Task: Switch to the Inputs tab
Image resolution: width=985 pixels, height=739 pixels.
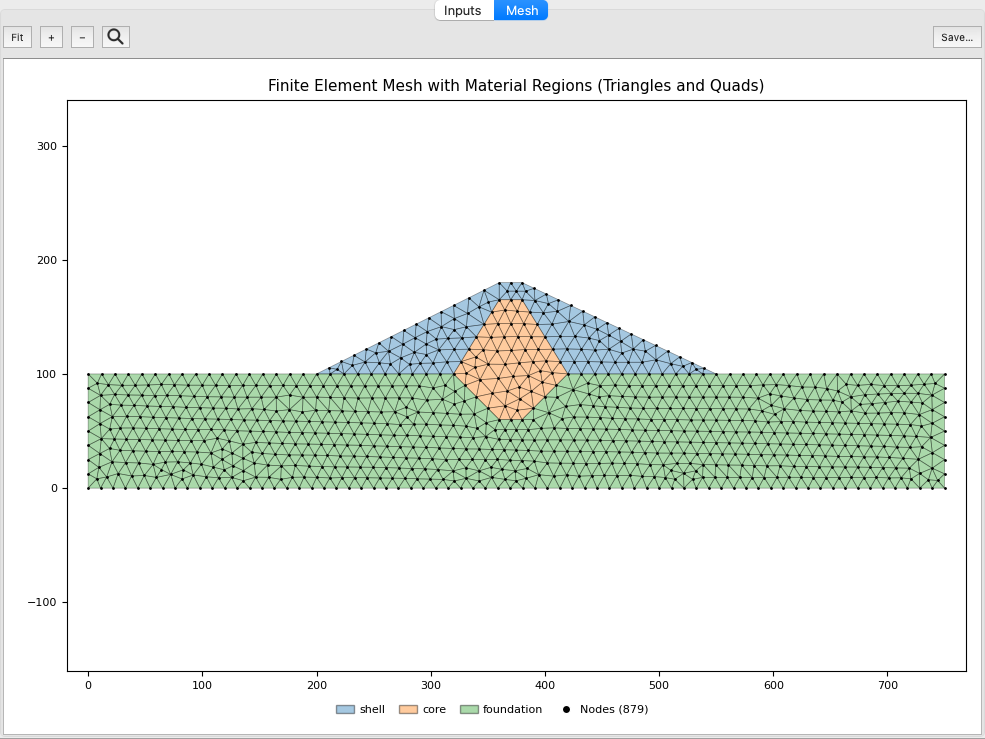Action: (x=464, y=10)
